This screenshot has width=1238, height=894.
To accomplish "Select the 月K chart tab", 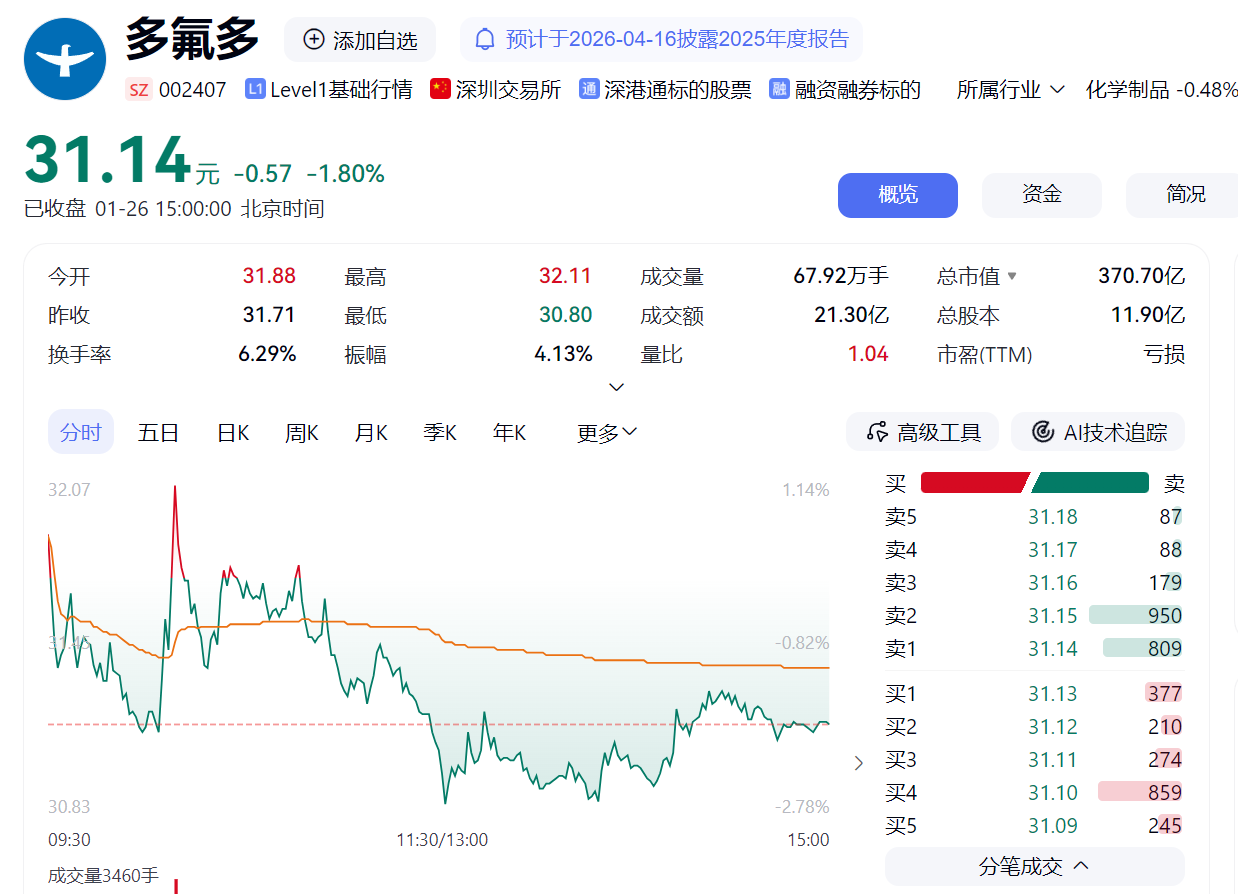I will click(x=371, y=432).
